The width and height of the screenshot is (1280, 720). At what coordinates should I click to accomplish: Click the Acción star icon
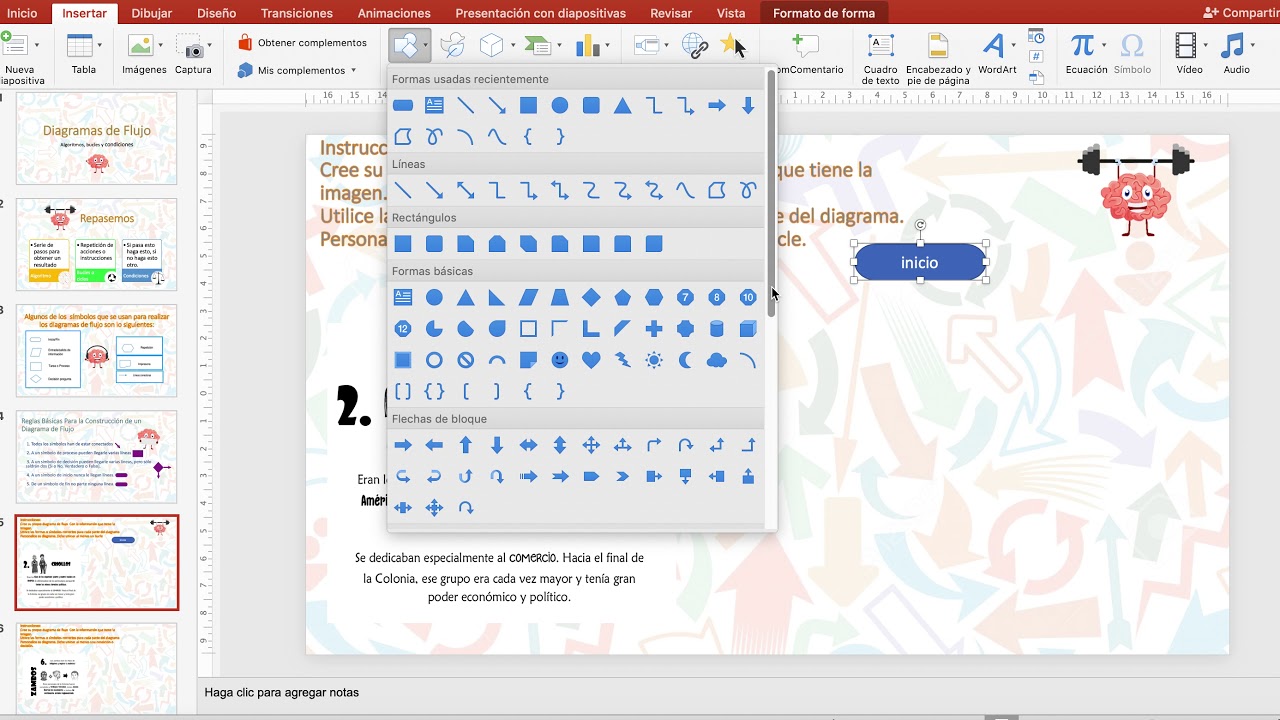pos(733,45)
